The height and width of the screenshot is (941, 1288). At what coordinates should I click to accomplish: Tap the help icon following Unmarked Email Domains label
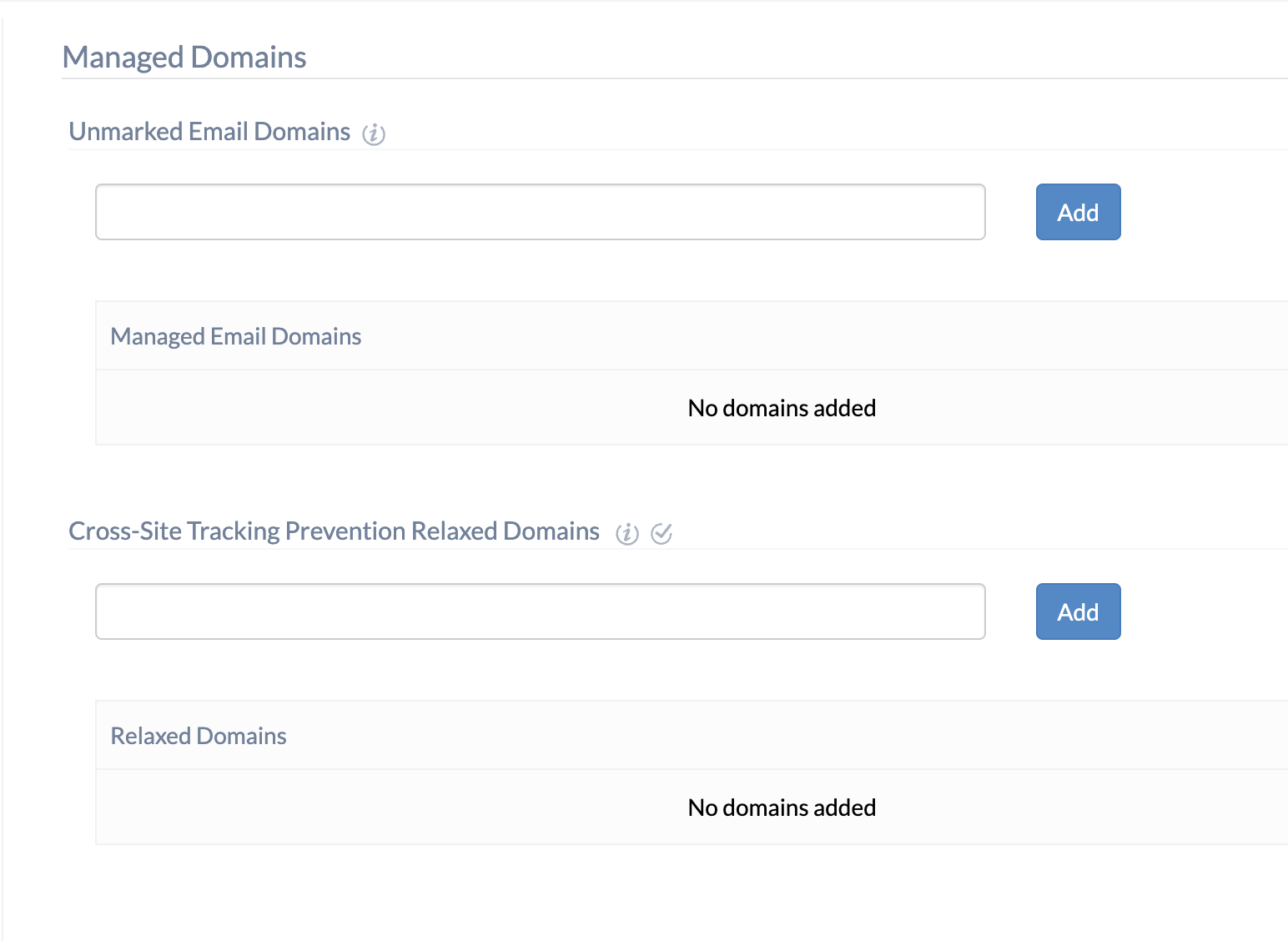pos(374,133)
